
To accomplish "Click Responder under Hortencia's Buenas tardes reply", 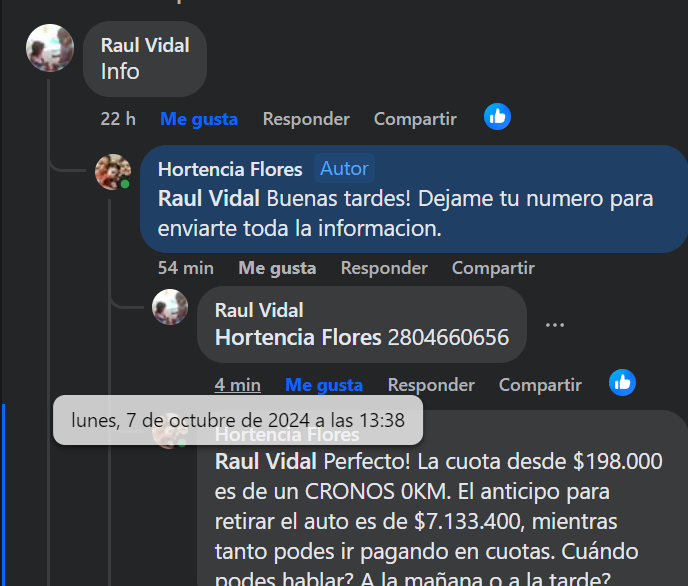I will 384,268.
